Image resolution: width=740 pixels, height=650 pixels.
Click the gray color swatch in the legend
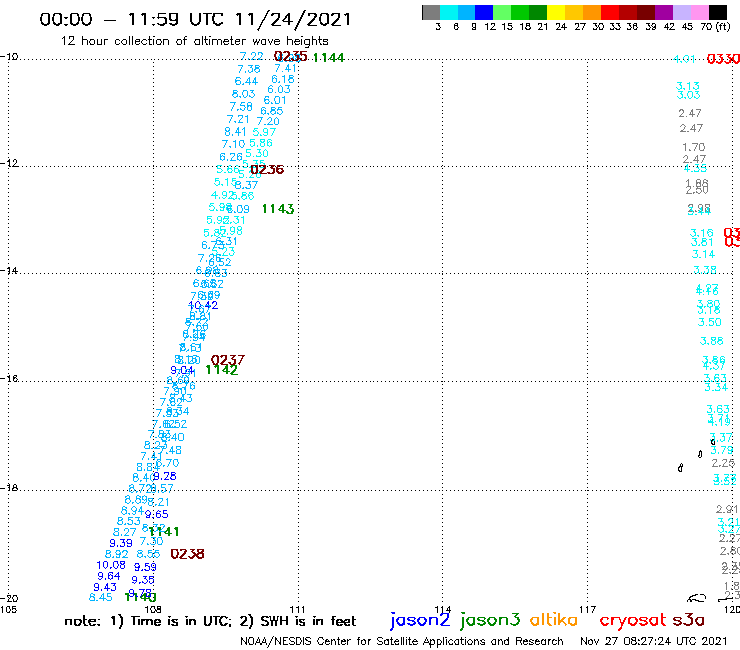coord(431,12)
